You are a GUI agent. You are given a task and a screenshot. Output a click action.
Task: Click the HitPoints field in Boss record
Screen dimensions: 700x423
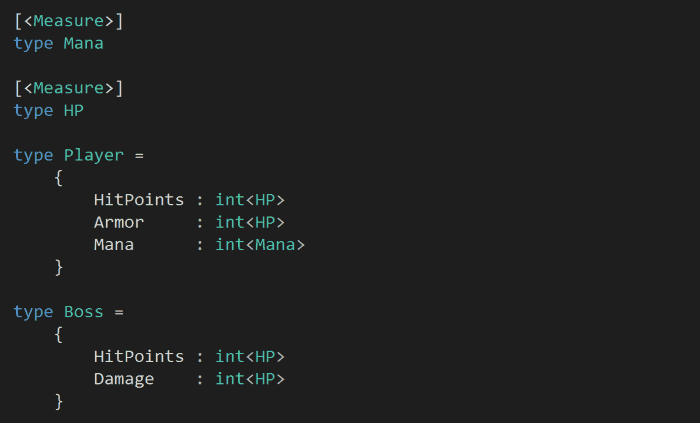[139, 356]
